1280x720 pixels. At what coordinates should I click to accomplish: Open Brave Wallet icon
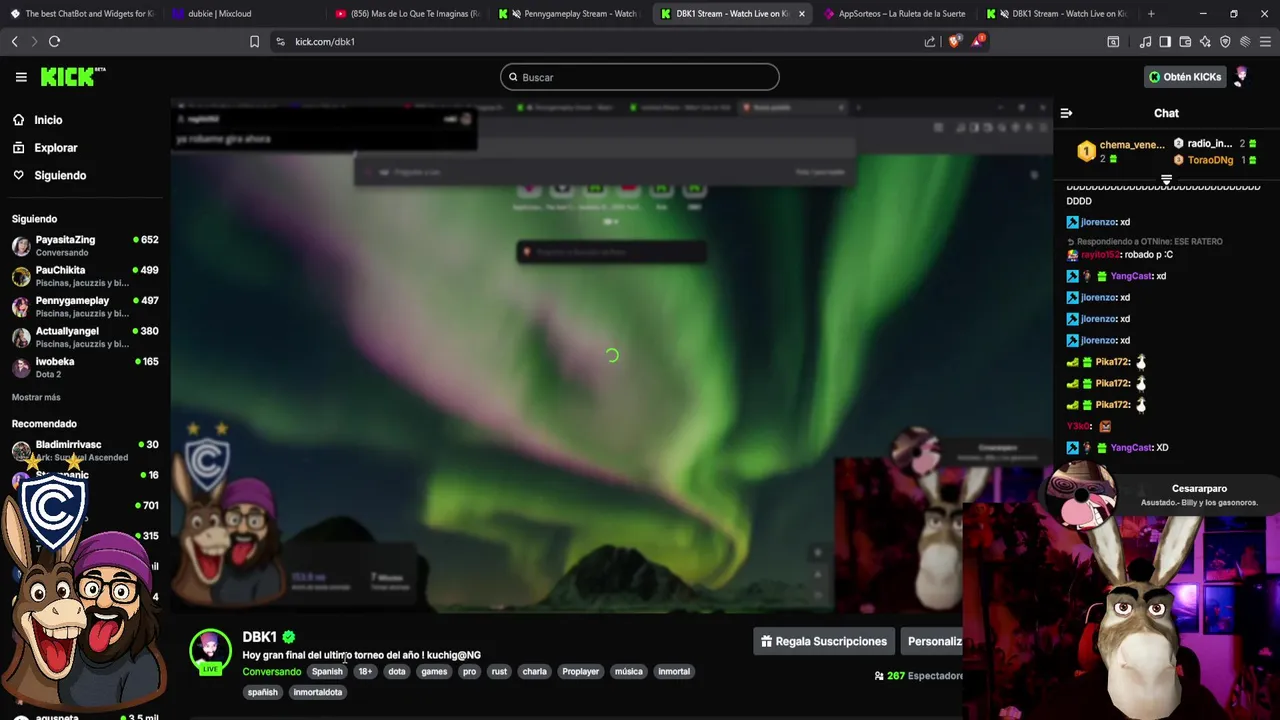1185,41
